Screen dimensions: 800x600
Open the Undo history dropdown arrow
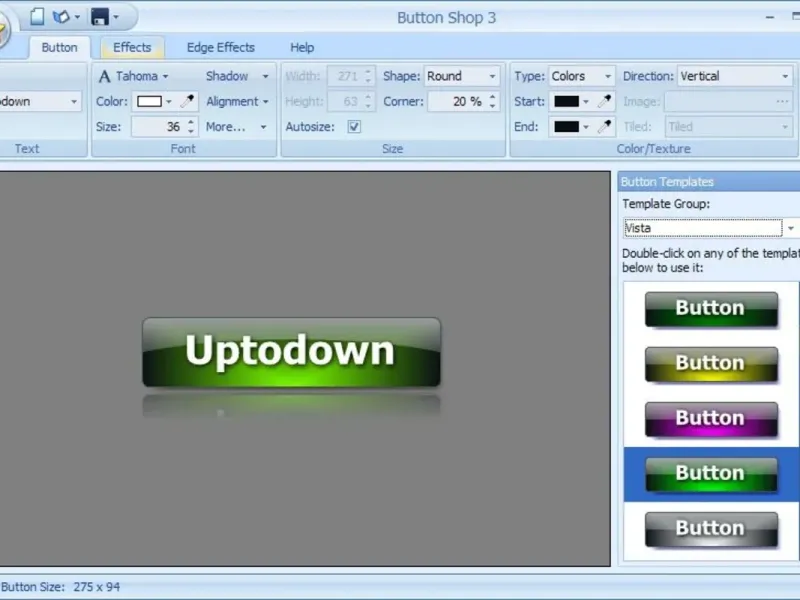(78, 17)
